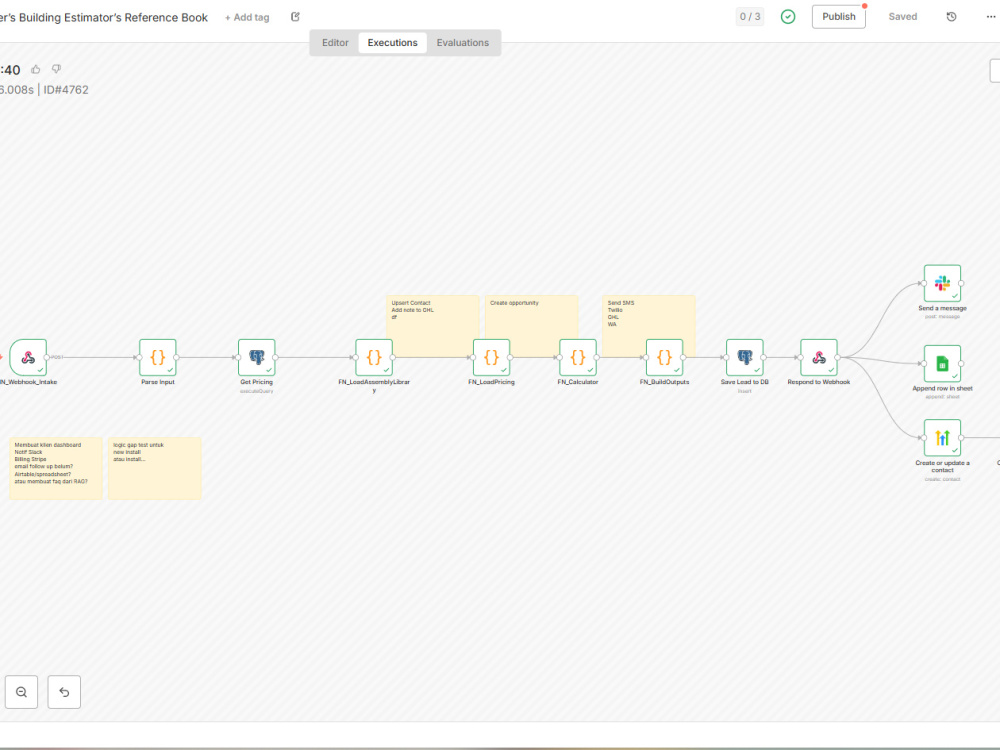The height and width of the screenshot is (750, 1000).
Task: Click the Send a message node label
Action: pyautogui.click(x=943, y=308)
